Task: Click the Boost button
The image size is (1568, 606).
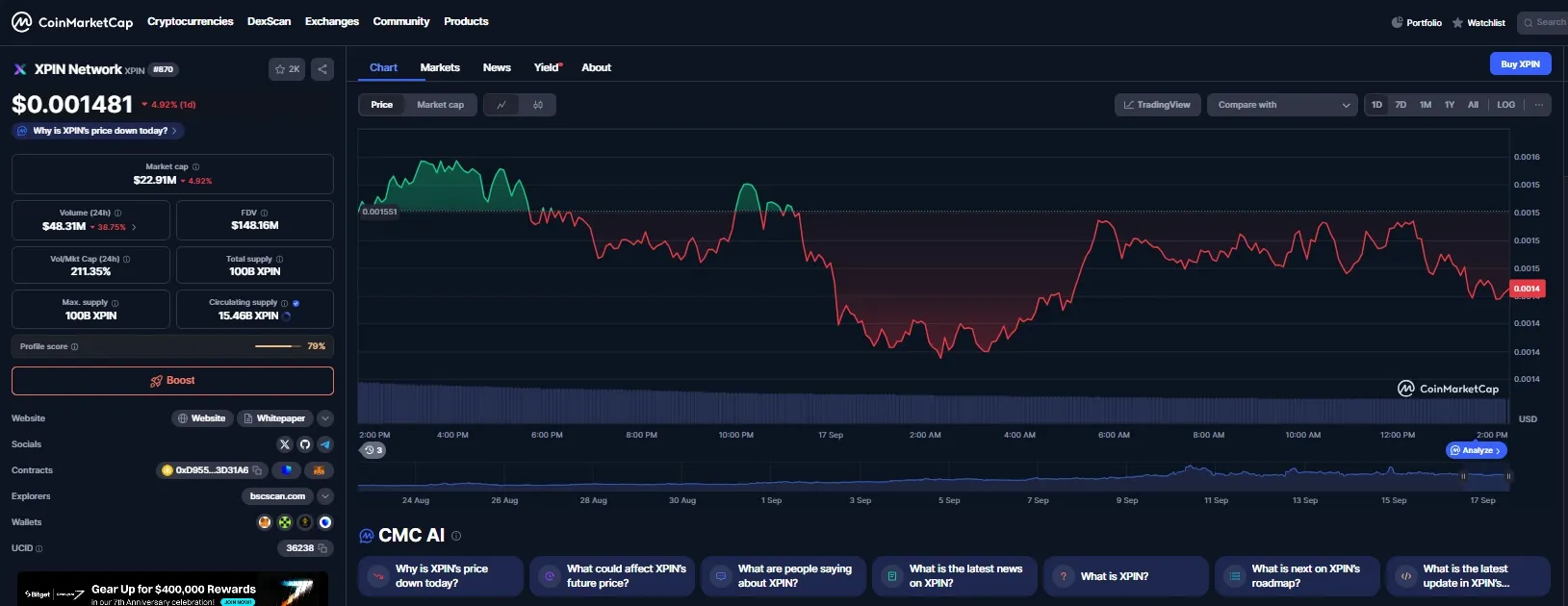Action: click(172, 381)
